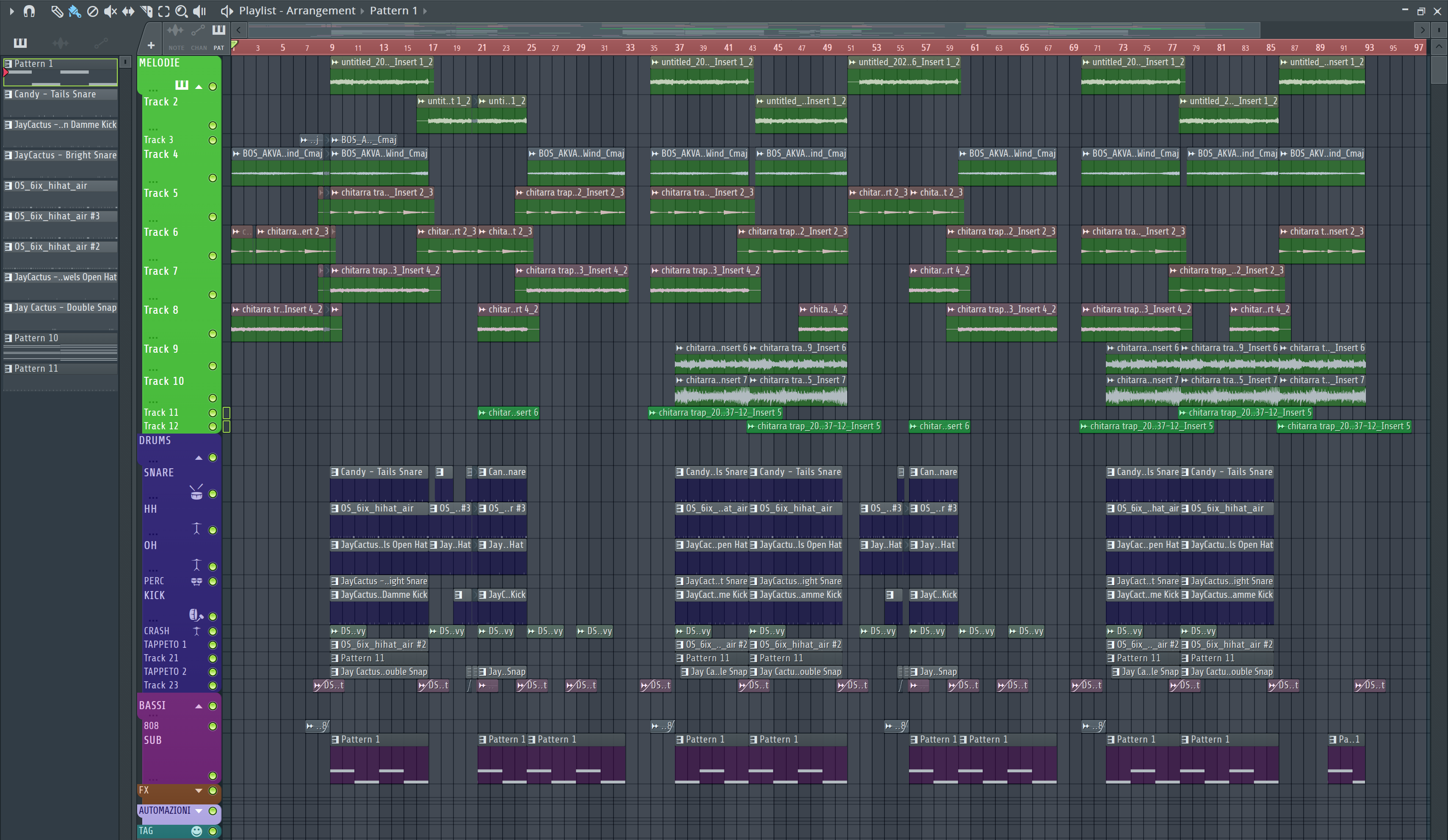Select the Mute tool
The width and height of the screenshot is (1448, 840).
coord(111,11)
